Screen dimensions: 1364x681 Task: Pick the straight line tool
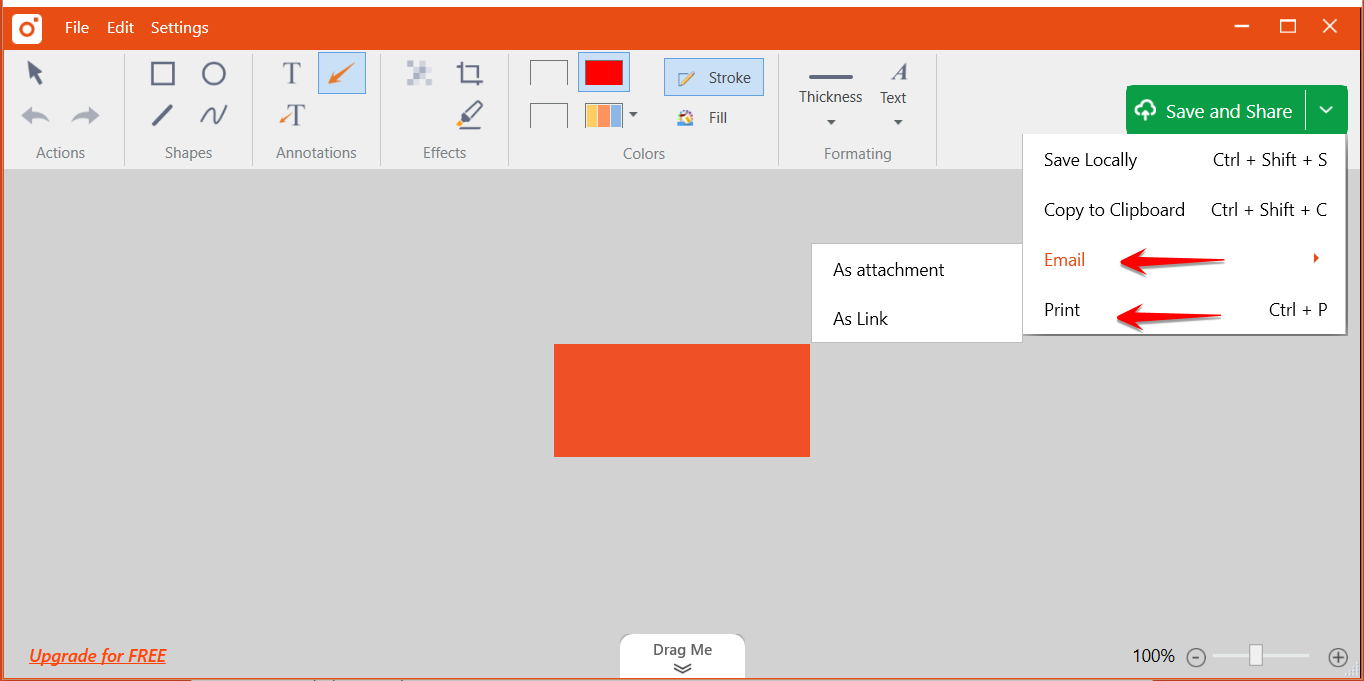(163, 116)
